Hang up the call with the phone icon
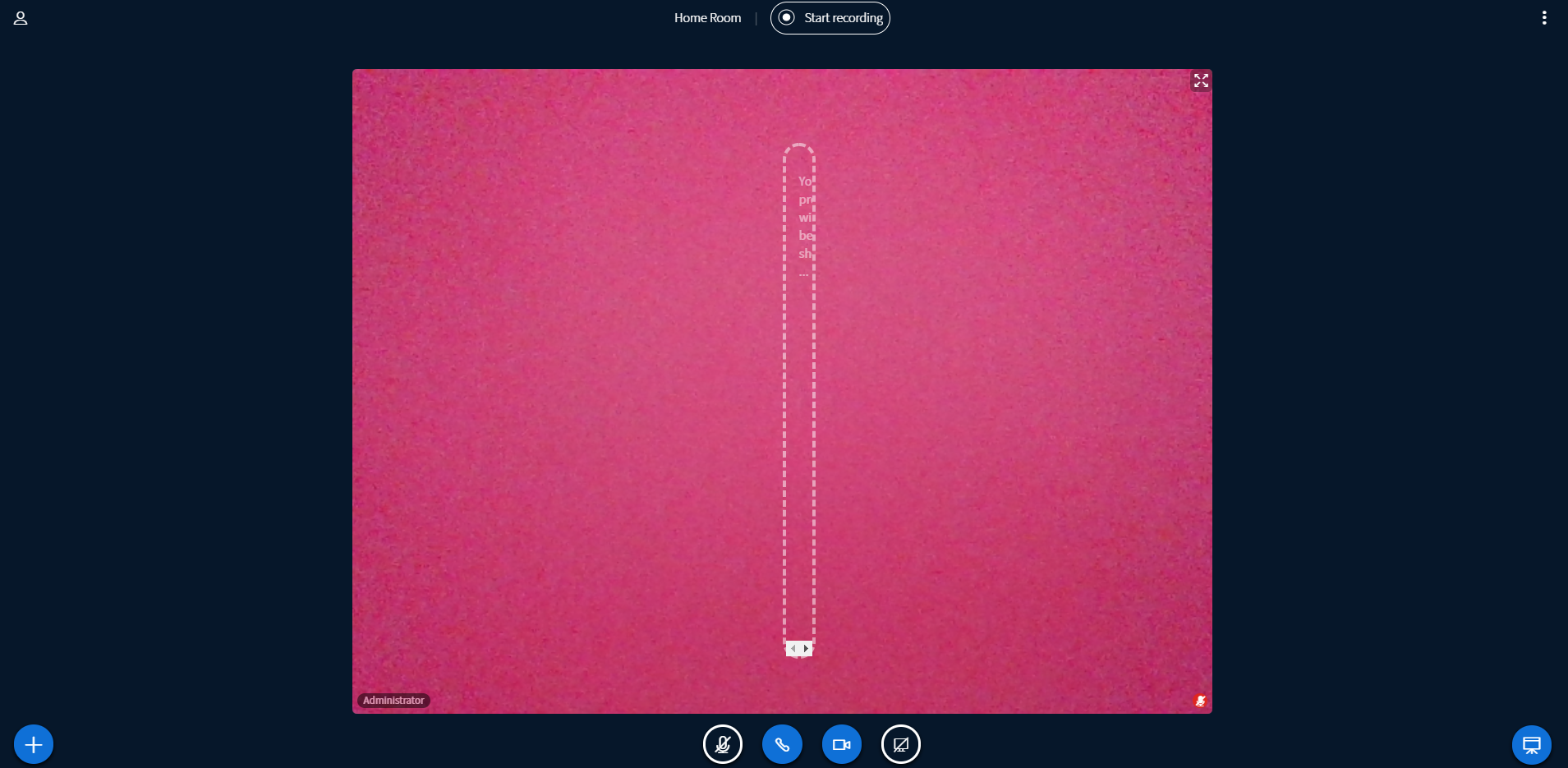 [x=781, y=743]
